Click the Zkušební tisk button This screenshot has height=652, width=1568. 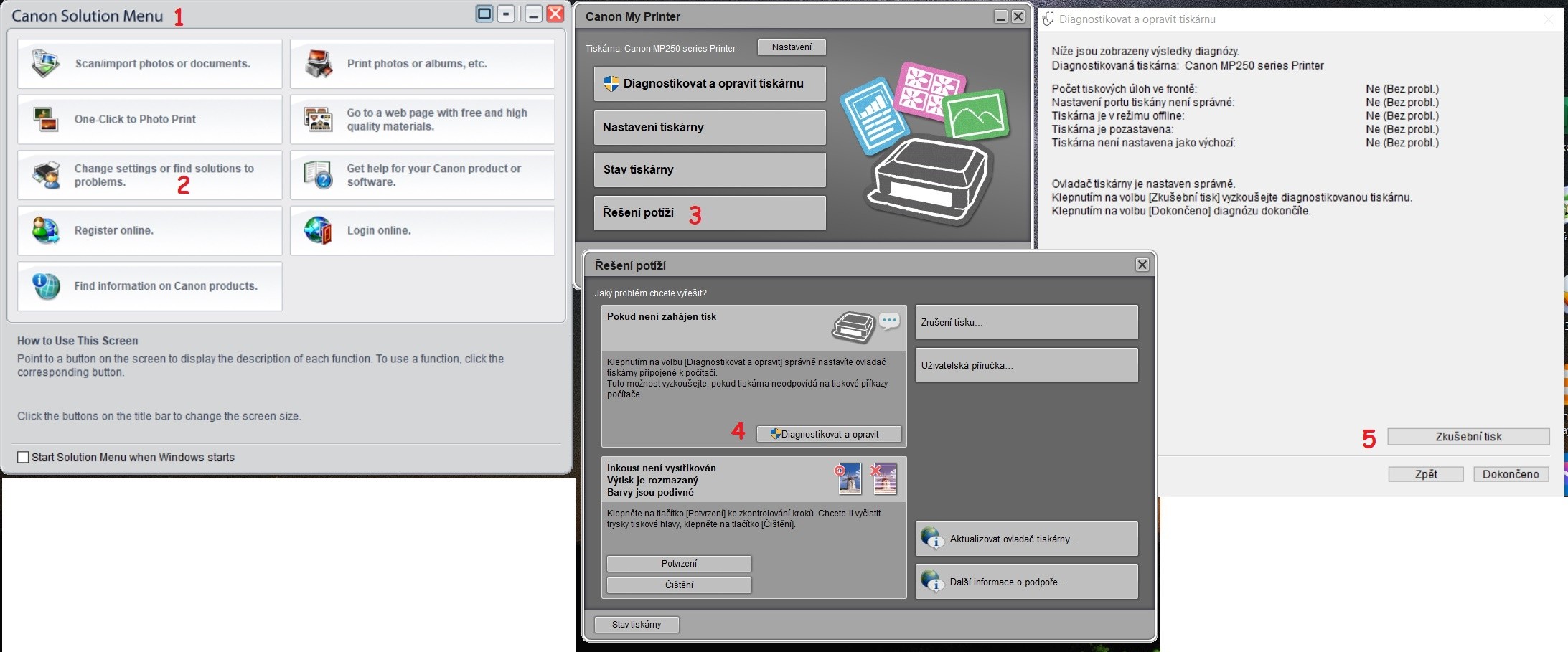1468,437
